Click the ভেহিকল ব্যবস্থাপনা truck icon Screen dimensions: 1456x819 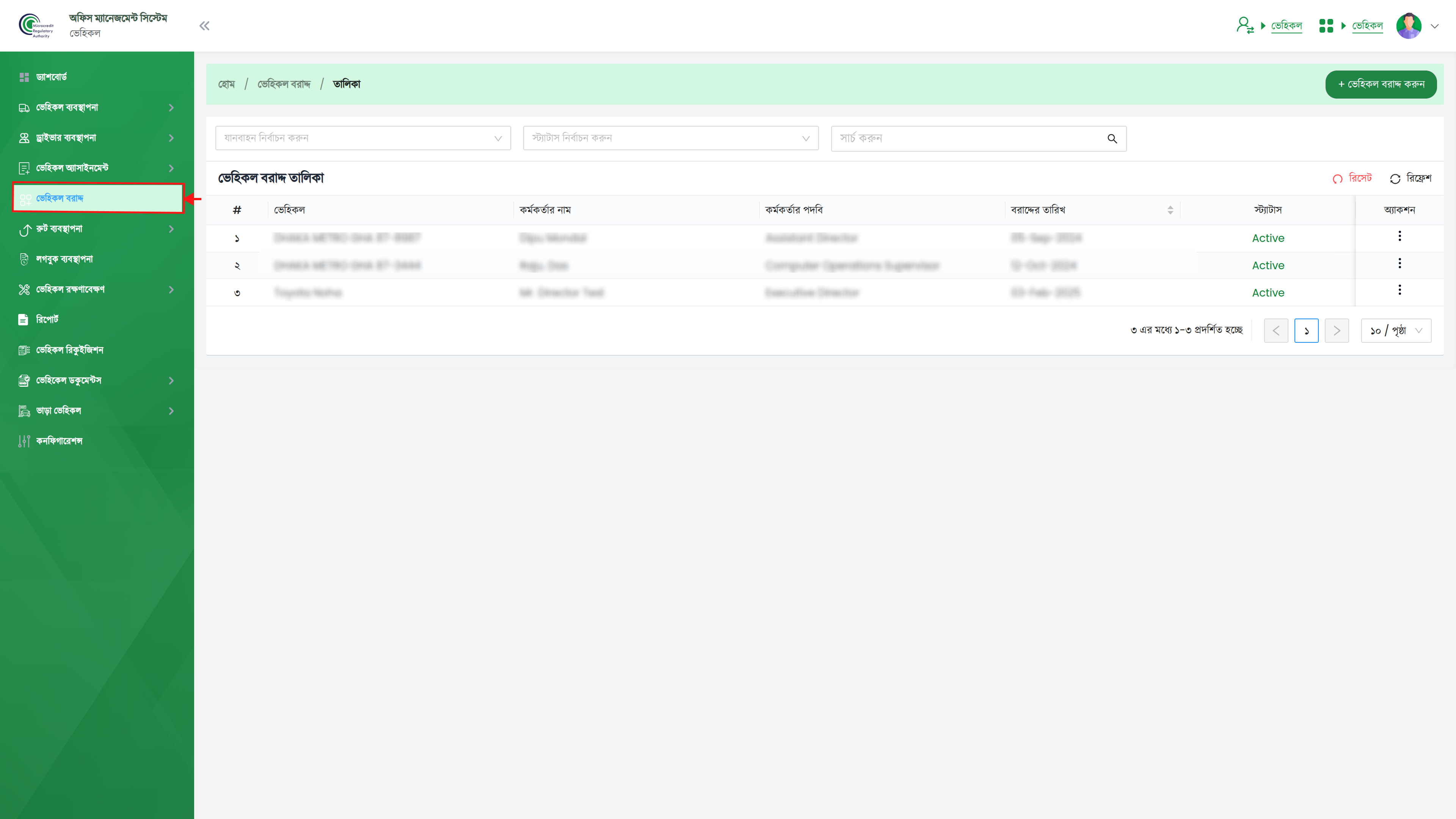pos(24,108)
